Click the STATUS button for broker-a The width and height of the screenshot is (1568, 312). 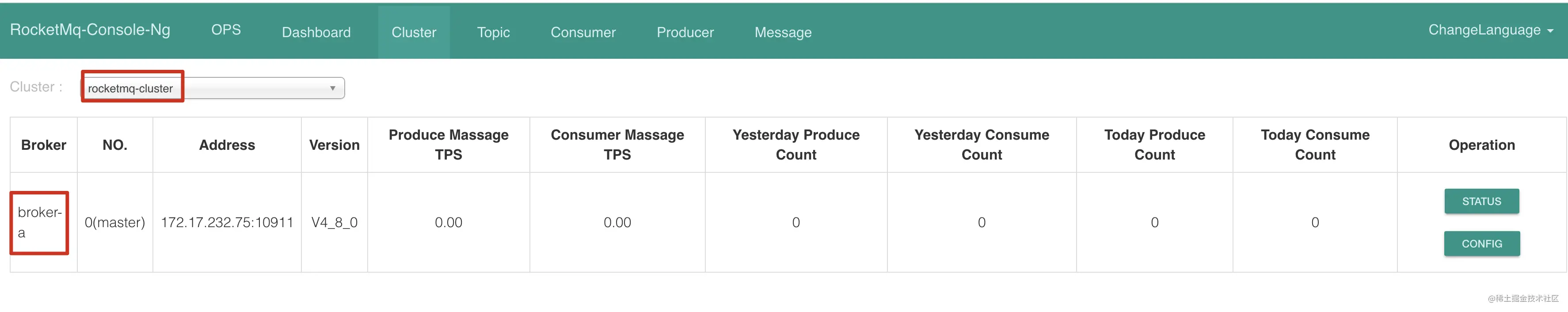[1481, 202]
